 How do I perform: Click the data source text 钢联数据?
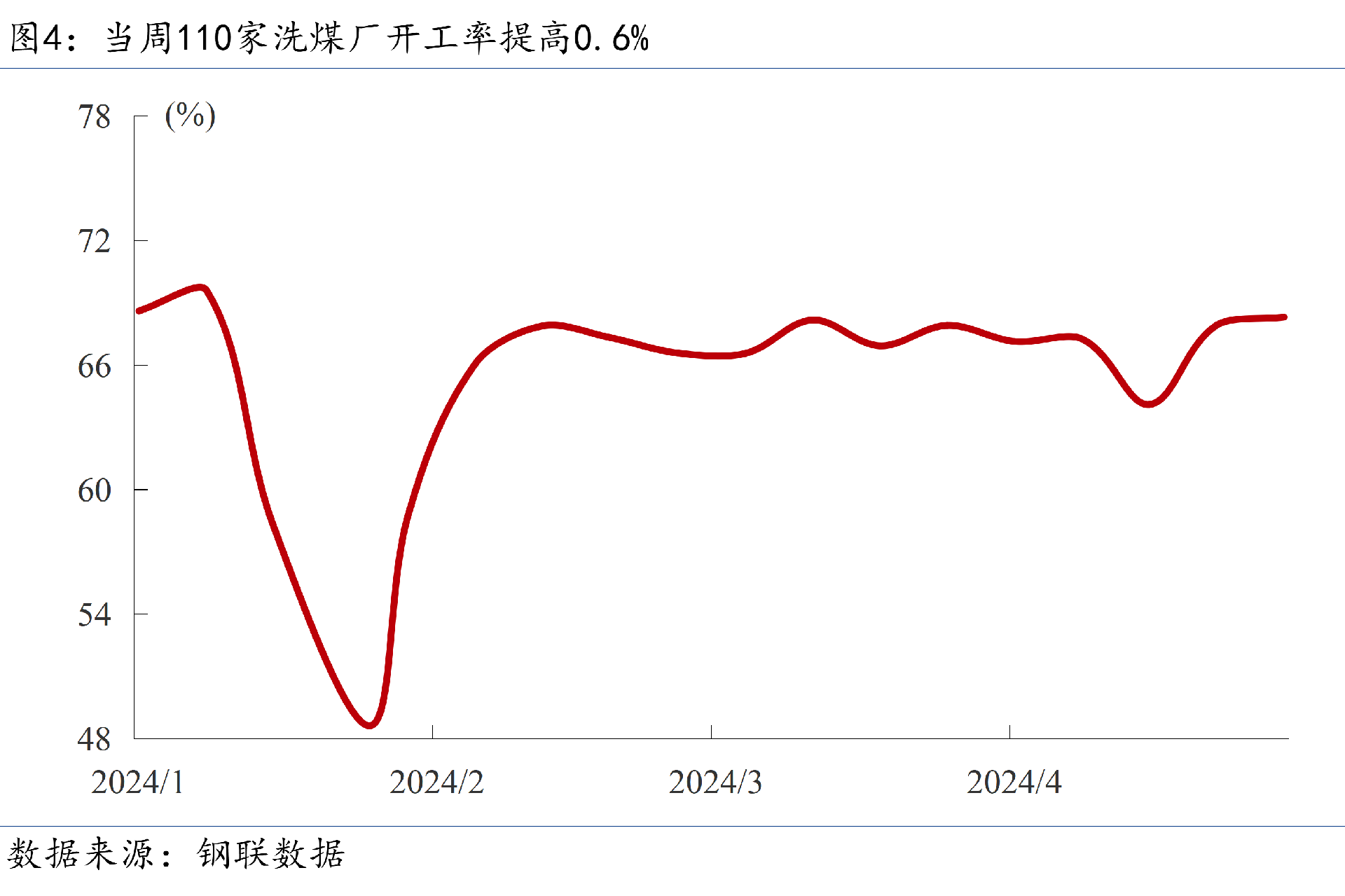click(270, 854)
